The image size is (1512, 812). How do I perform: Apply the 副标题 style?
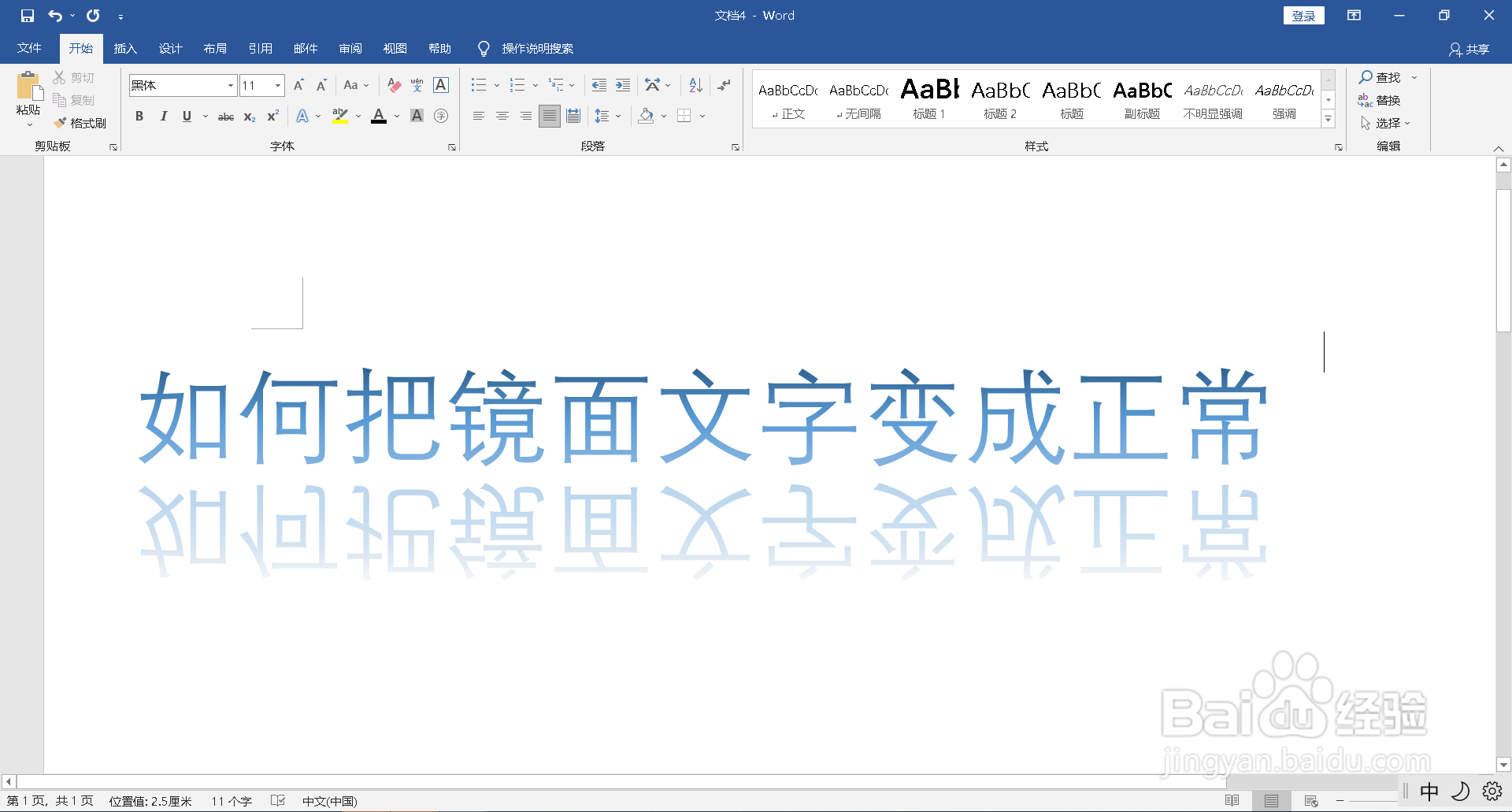point(1142,99)
